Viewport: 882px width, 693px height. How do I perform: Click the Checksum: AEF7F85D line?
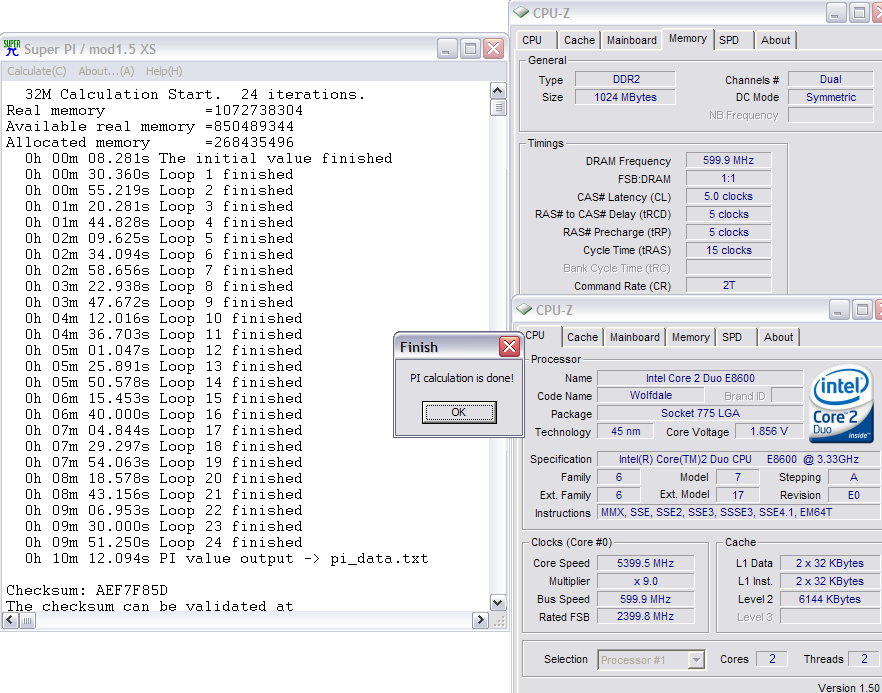coord(87,591)
